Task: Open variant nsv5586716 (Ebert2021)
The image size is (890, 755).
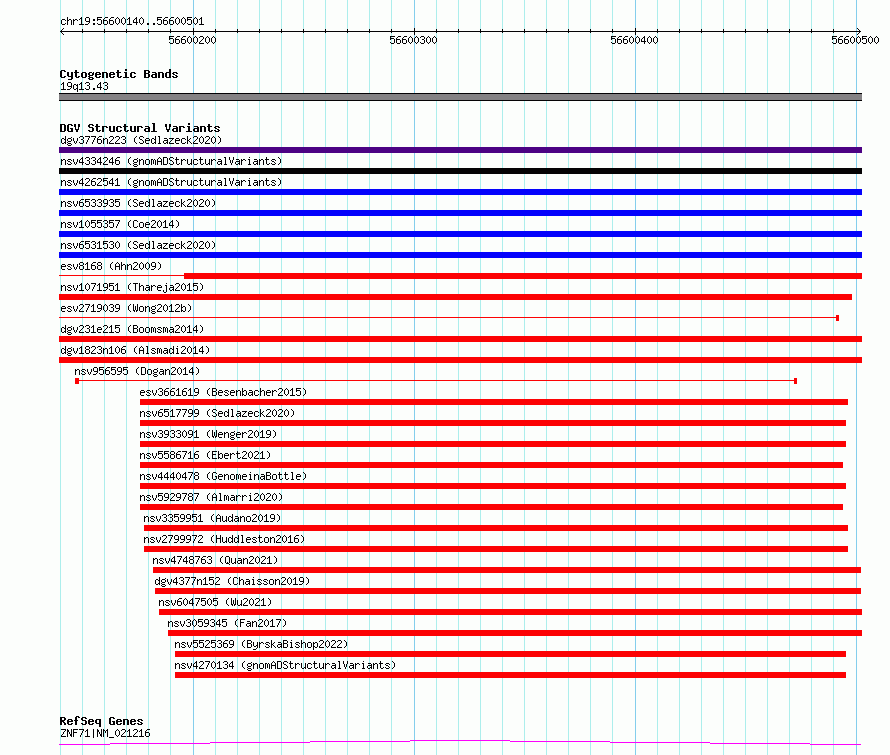Action: tap(205, 455)
